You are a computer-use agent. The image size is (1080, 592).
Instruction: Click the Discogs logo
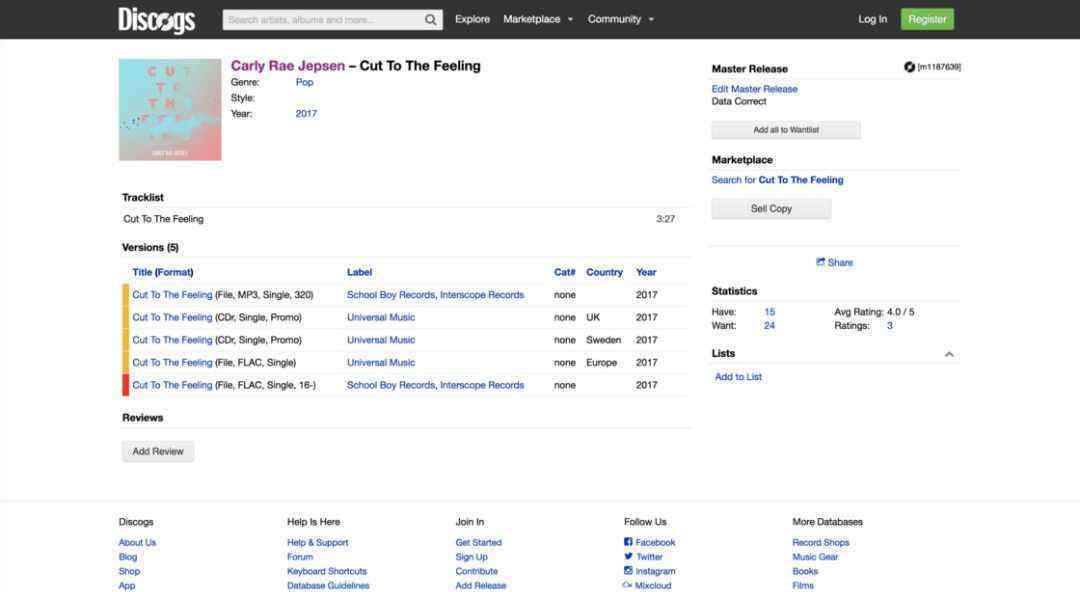[x=156, y=19]
